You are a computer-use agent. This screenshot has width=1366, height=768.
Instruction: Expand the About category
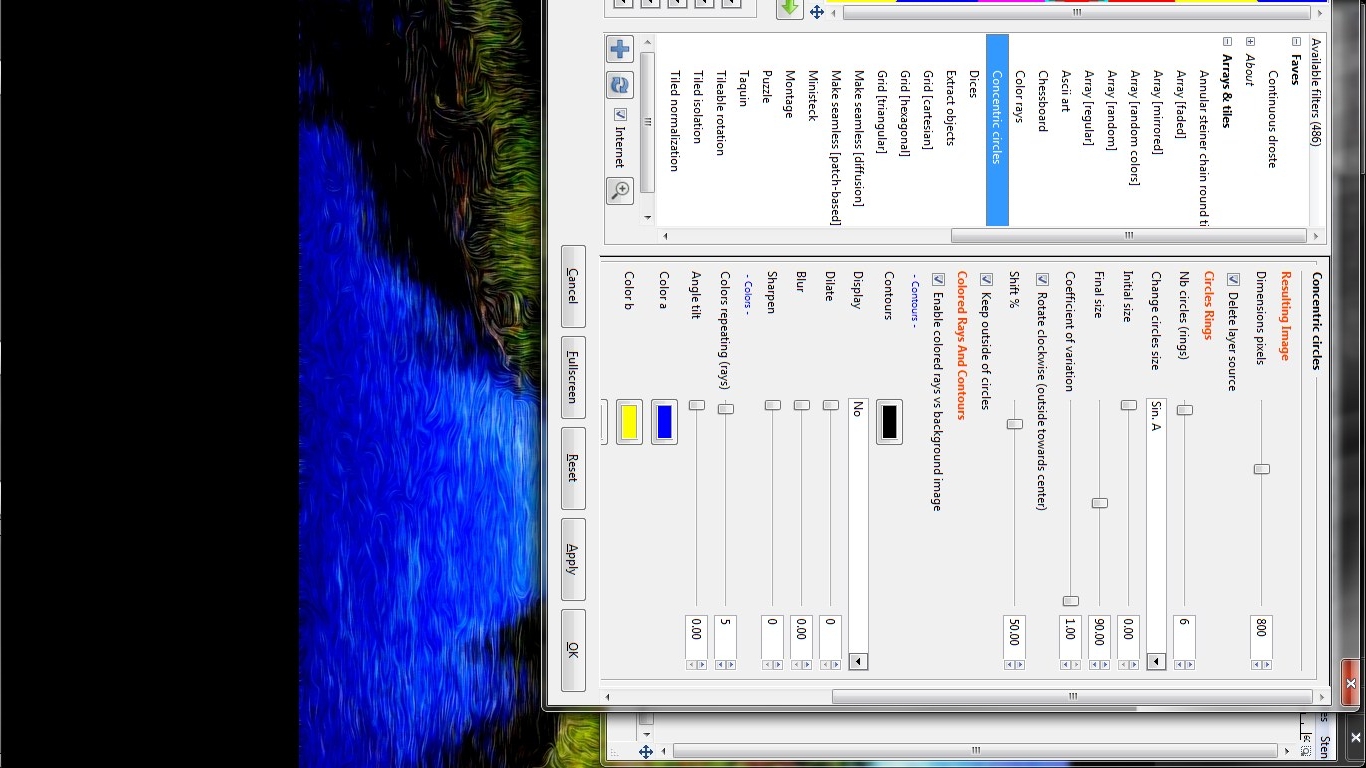click(x=1250, y=42)
